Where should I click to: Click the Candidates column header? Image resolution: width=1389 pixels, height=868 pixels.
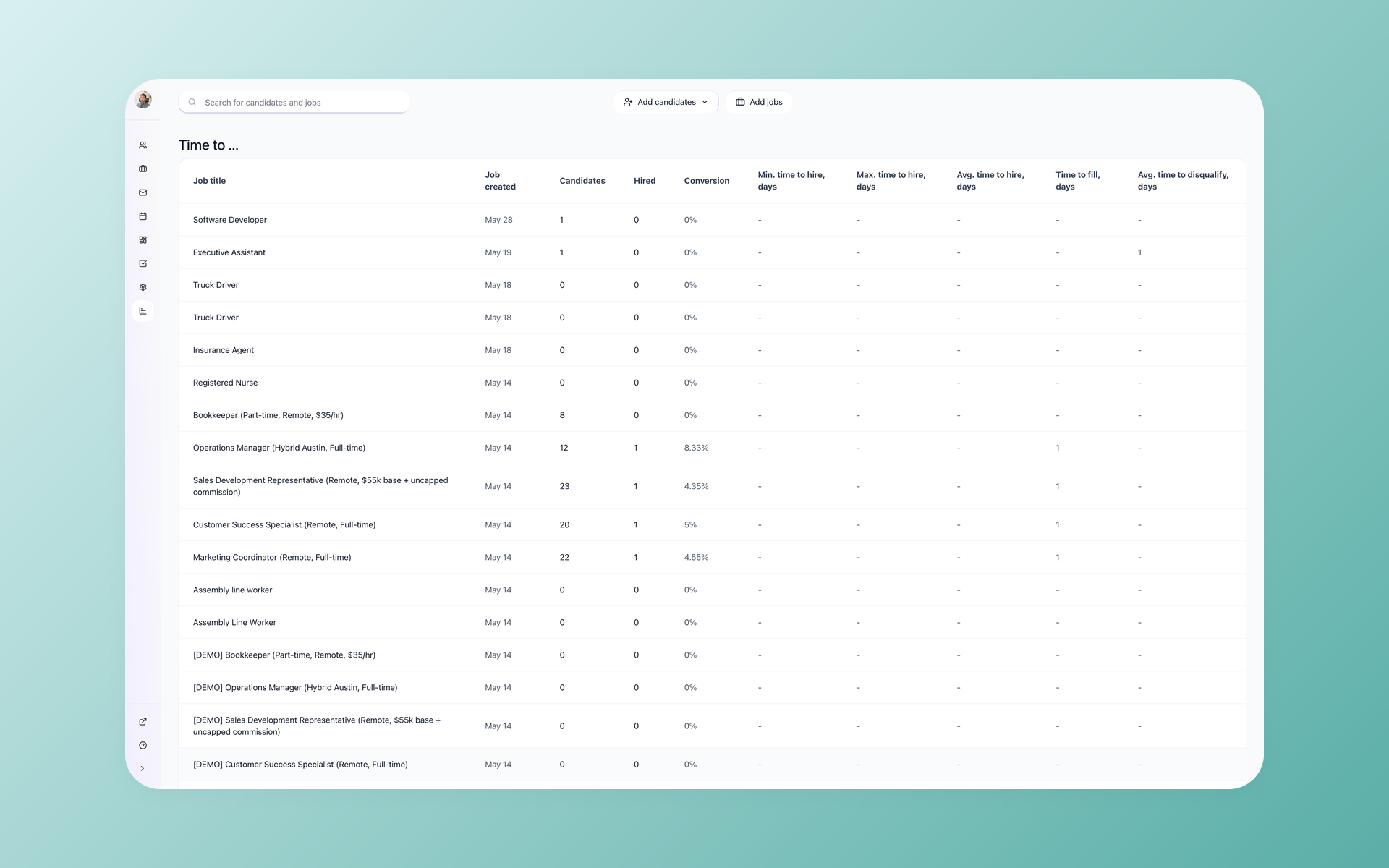[x=582, y=181]
